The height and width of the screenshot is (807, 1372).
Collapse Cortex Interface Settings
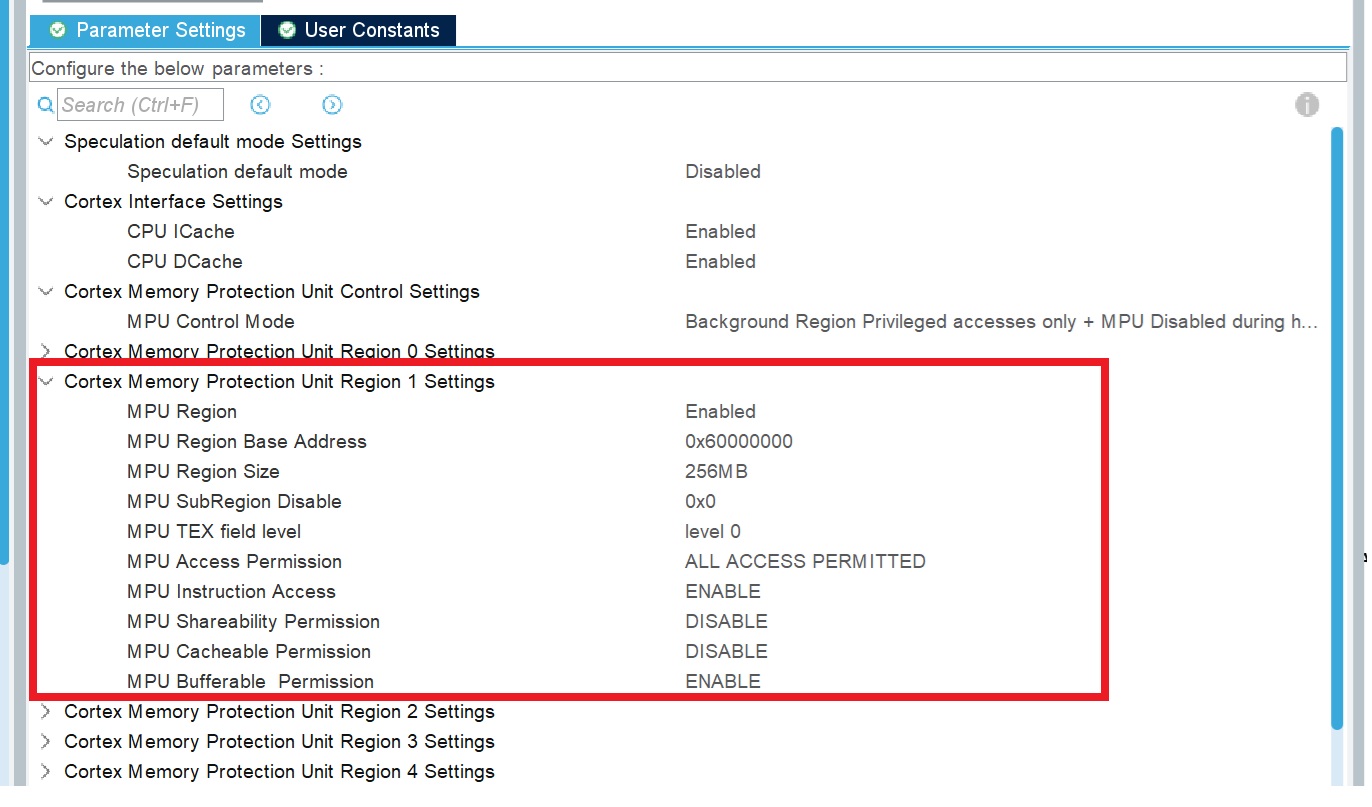coord(45,201)
